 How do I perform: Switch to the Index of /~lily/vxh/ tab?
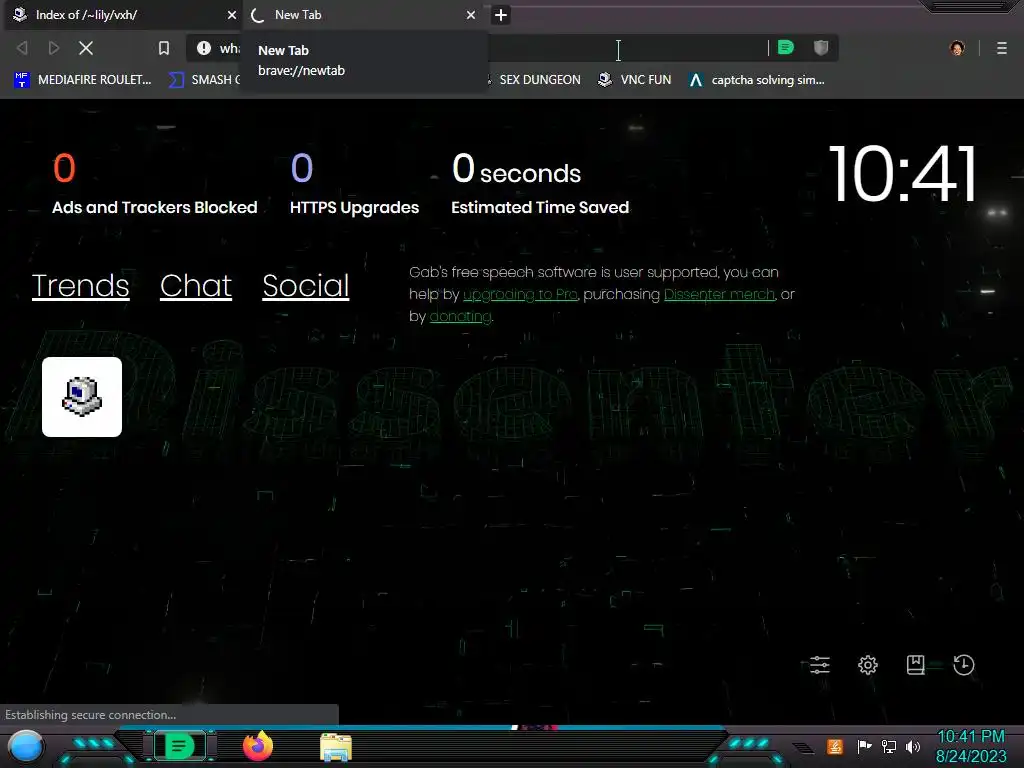pos(123,15)
